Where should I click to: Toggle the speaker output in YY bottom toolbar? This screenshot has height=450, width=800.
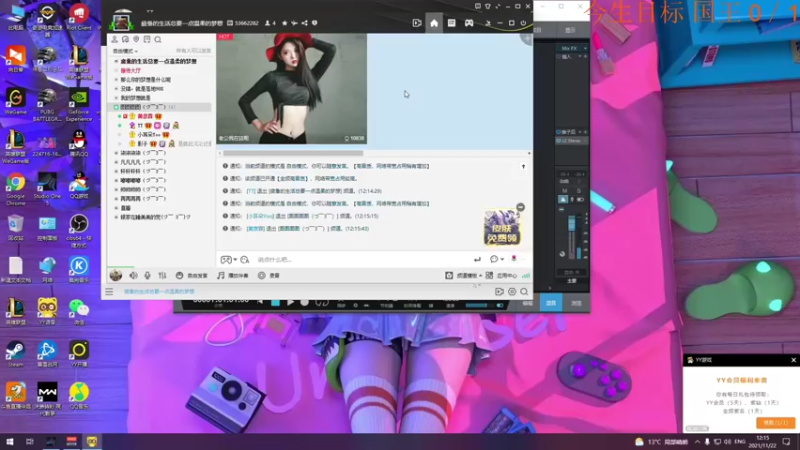click(x=133, y=276)
